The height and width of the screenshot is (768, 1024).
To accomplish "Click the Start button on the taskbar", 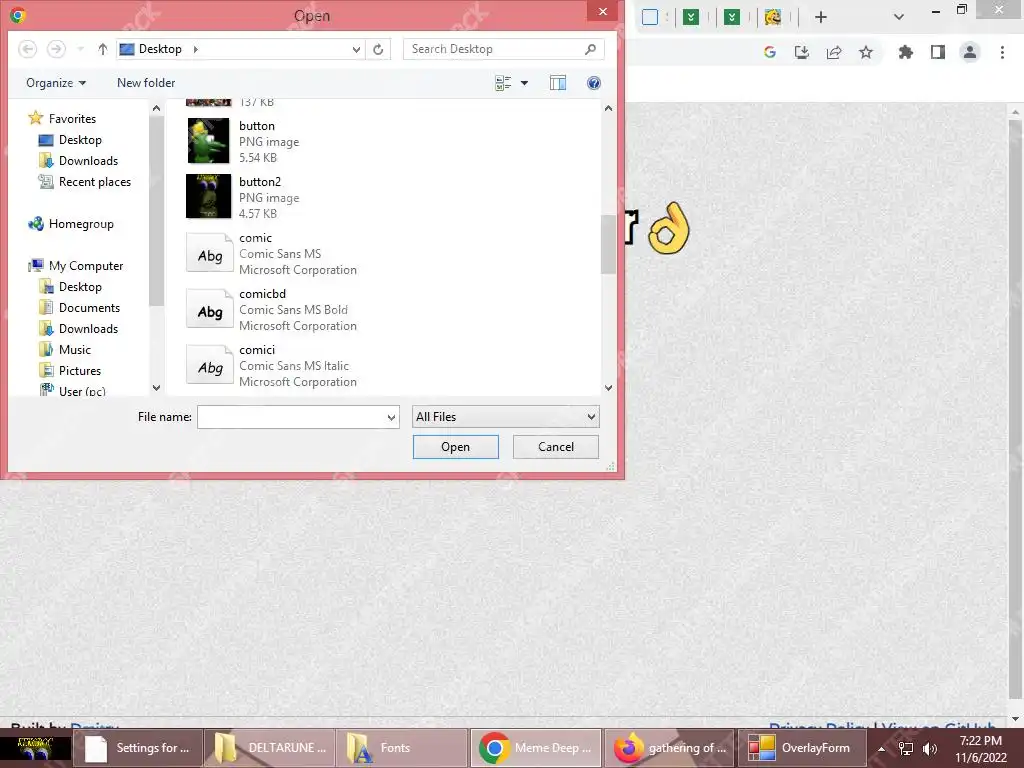I will [35, 748].
